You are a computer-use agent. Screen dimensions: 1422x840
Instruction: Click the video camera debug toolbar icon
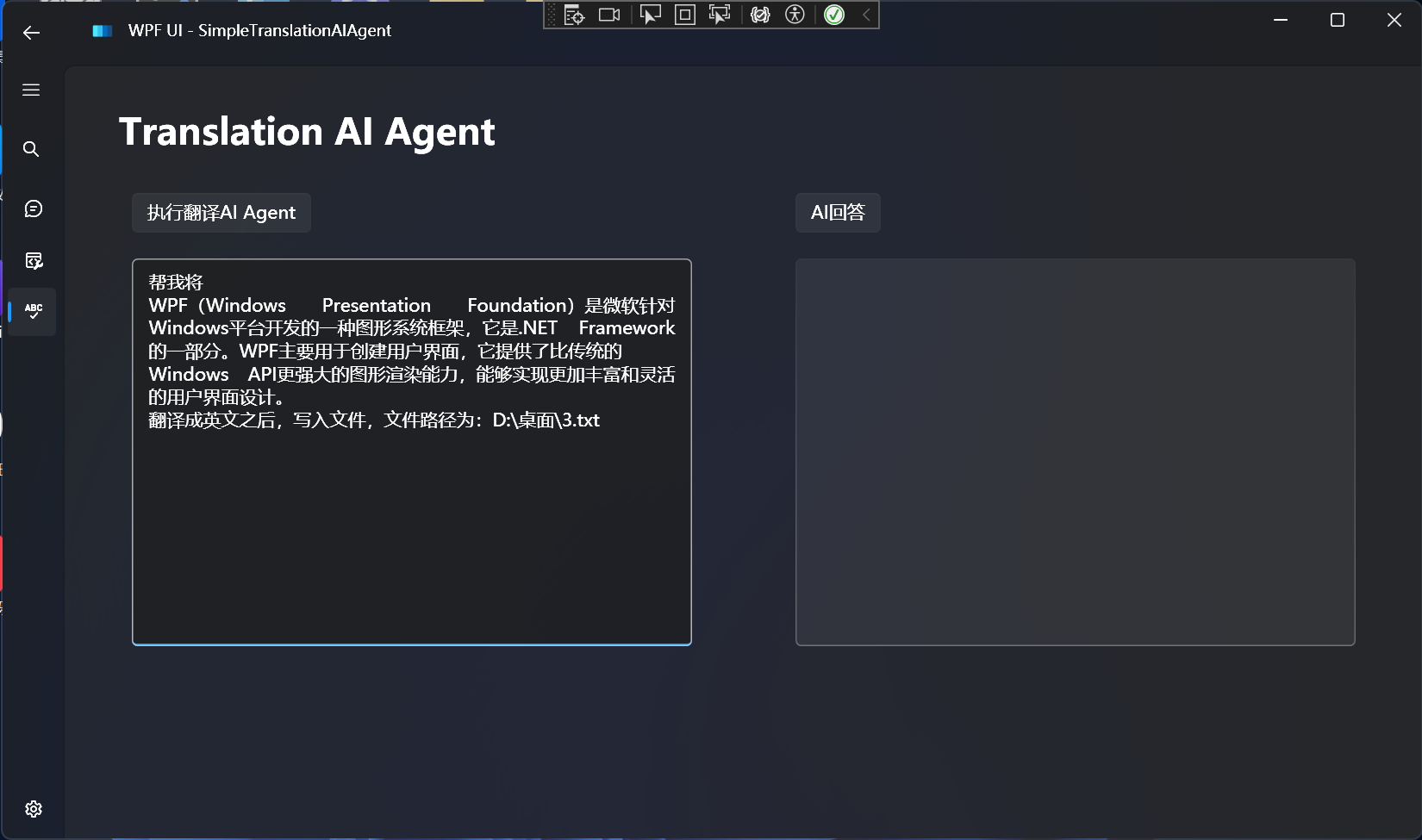[x=609, y=15]
